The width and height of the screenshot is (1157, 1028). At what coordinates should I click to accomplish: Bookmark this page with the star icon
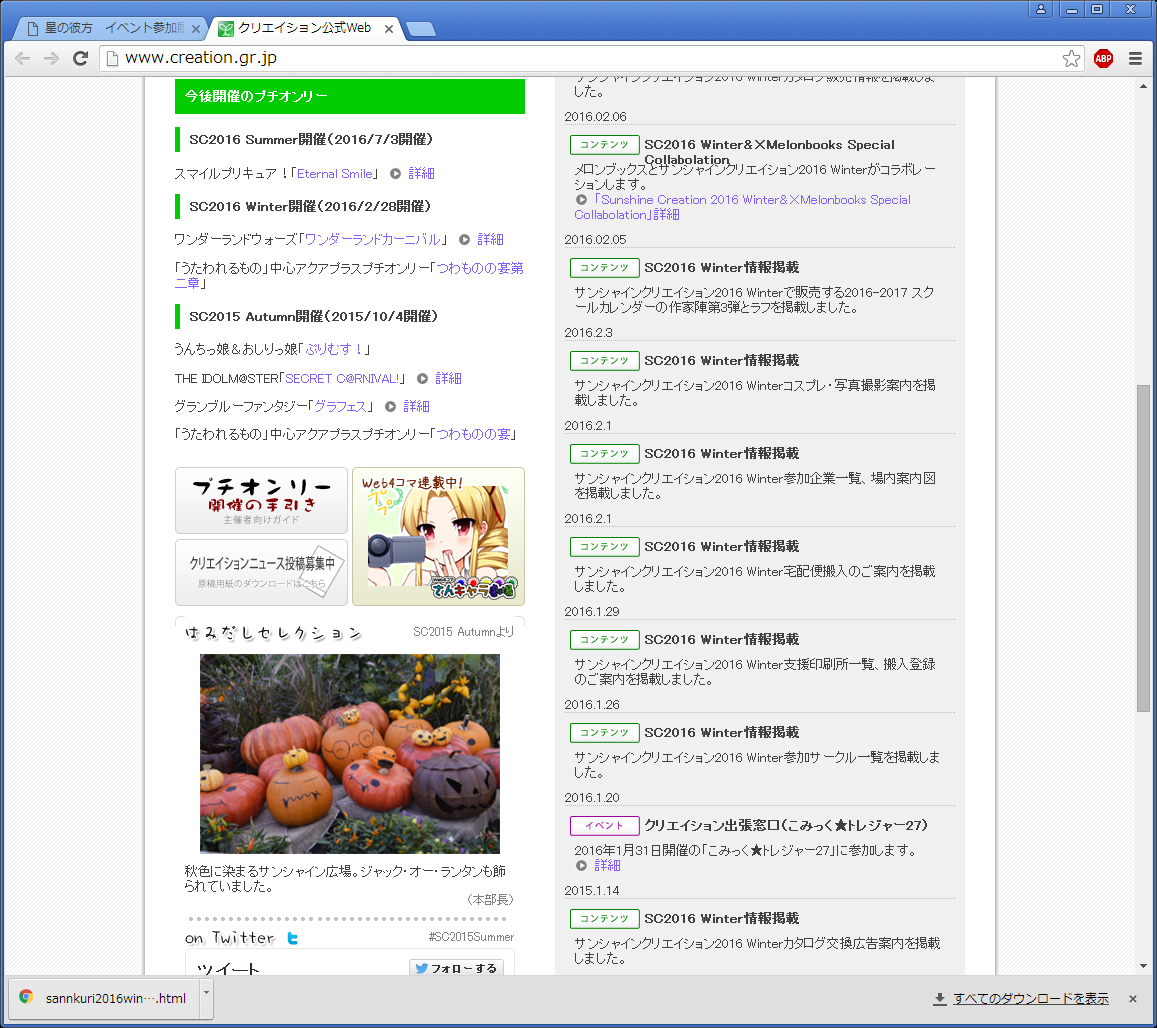click(1071, 58)
